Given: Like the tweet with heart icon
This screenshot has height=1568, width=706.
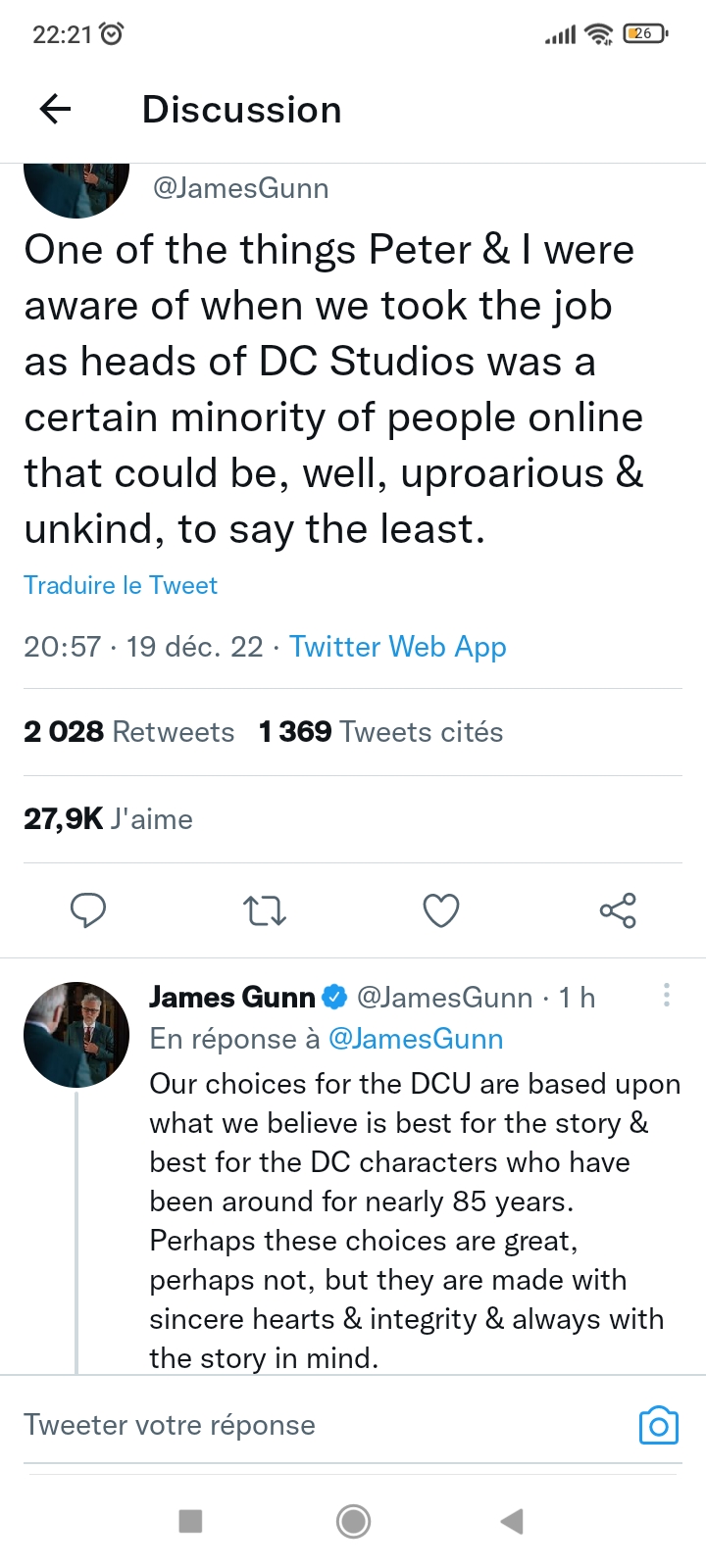Looking at the screenshot, I should click(441, 910).
